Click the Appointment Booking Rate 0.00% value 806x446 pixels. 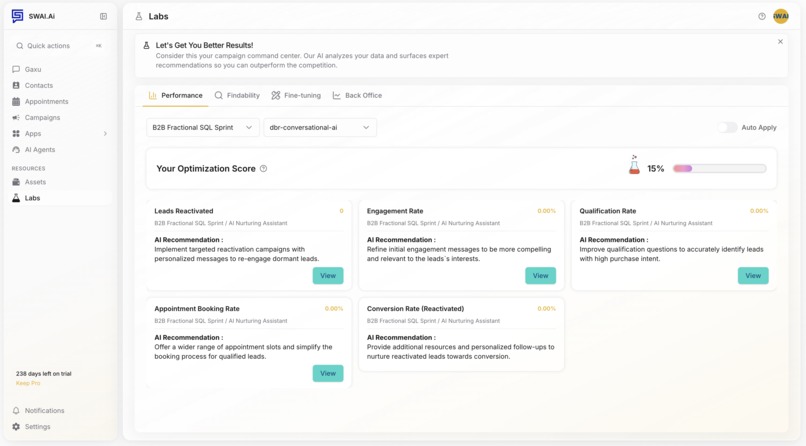coord(334,309)
